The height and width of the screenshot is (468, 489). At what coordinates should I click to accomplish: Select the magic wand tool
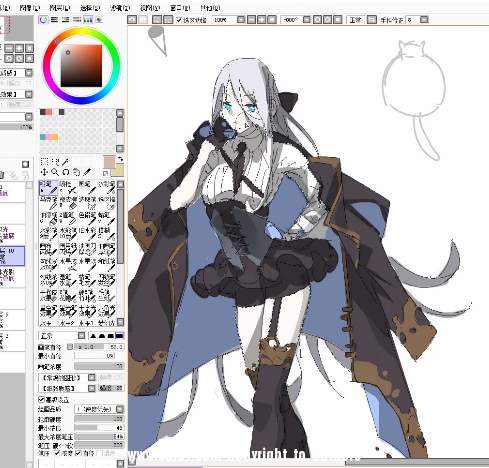point(66,162)
